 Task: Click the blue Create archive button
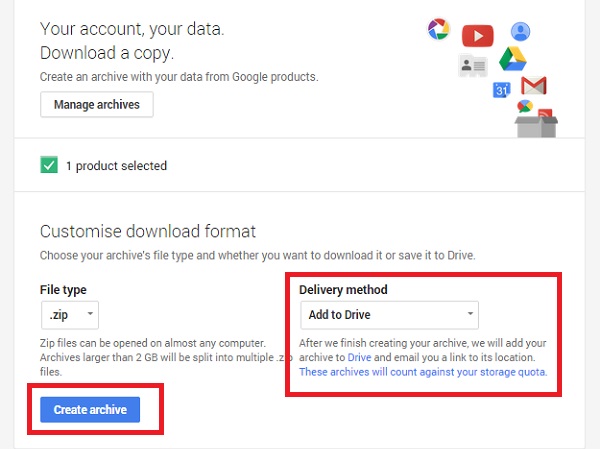(x=90, y=410)
